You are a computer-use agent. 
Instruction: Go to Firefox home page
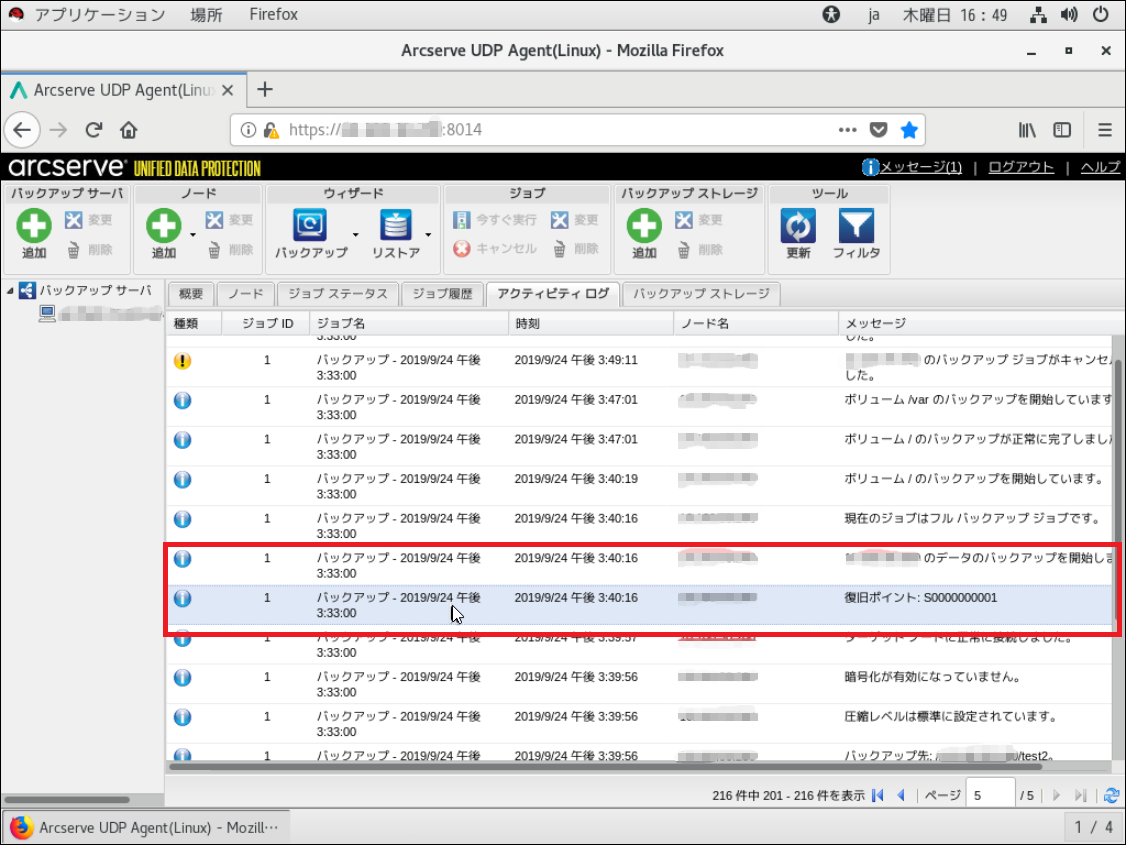[x=129, y=130]
